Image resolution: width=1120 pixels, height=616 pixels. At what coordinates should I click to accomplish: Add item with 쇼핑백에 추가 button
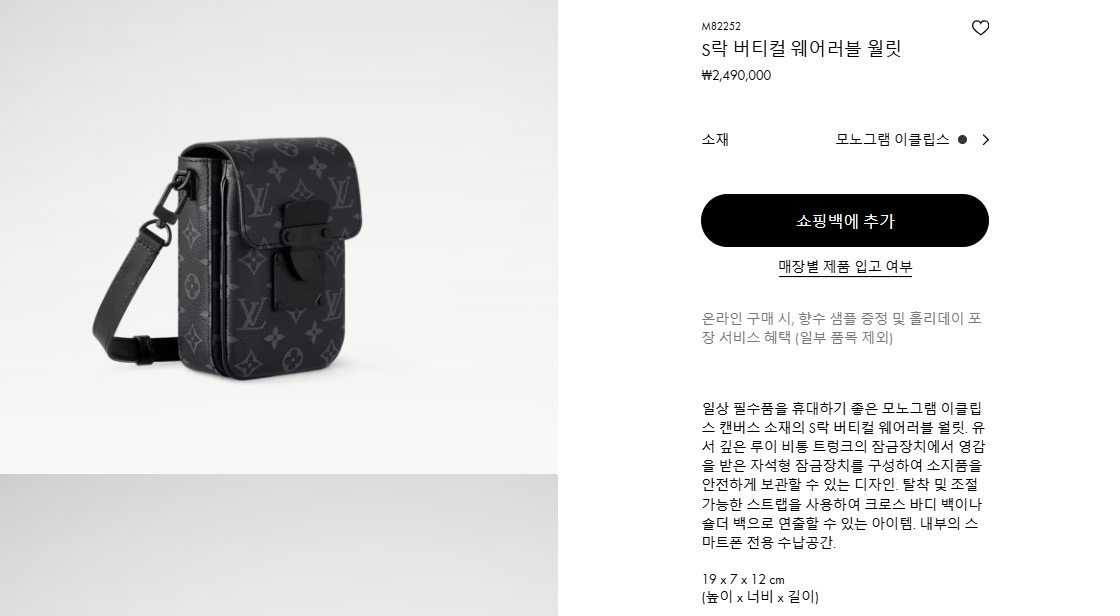coord(845,221)
